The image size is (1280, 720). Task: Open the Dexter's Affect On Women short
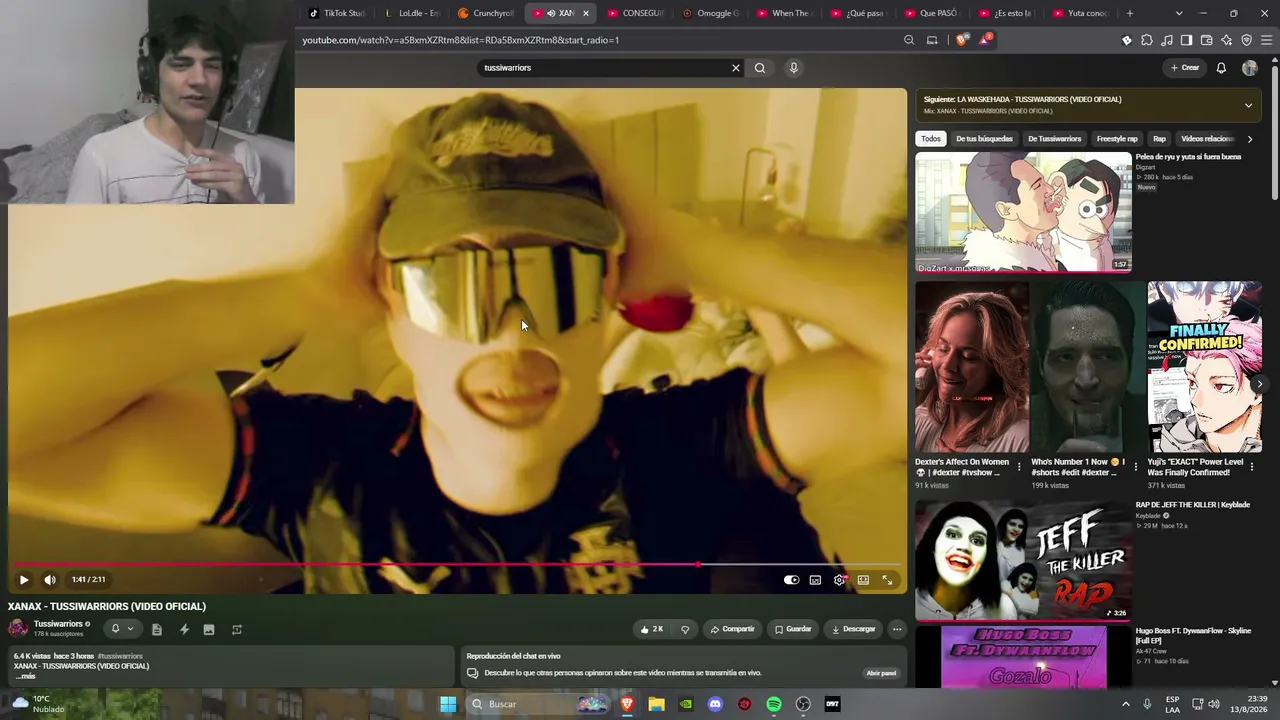(972, 368)
